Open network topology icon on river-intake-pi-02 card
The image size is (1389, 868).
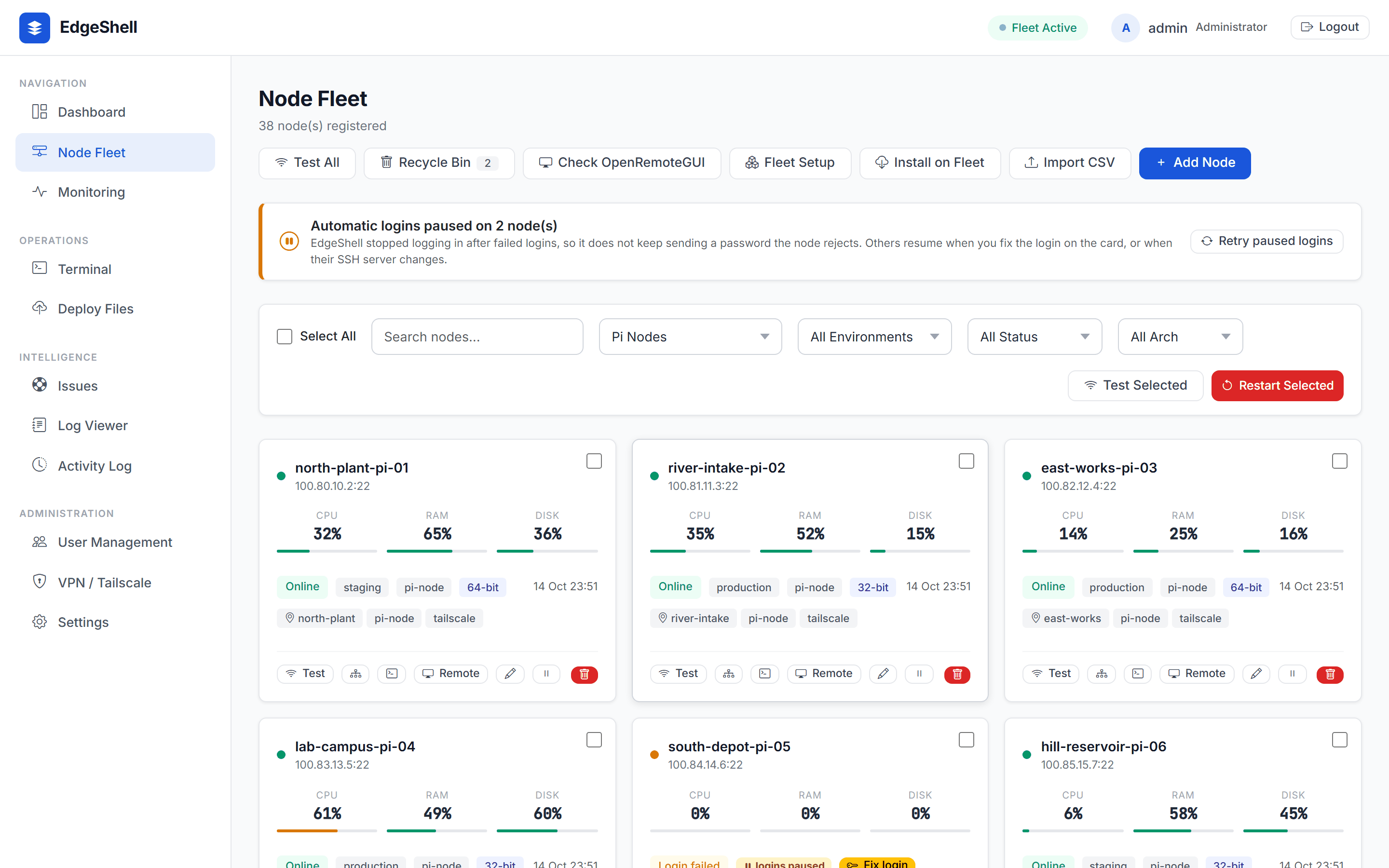pos(728,673)
